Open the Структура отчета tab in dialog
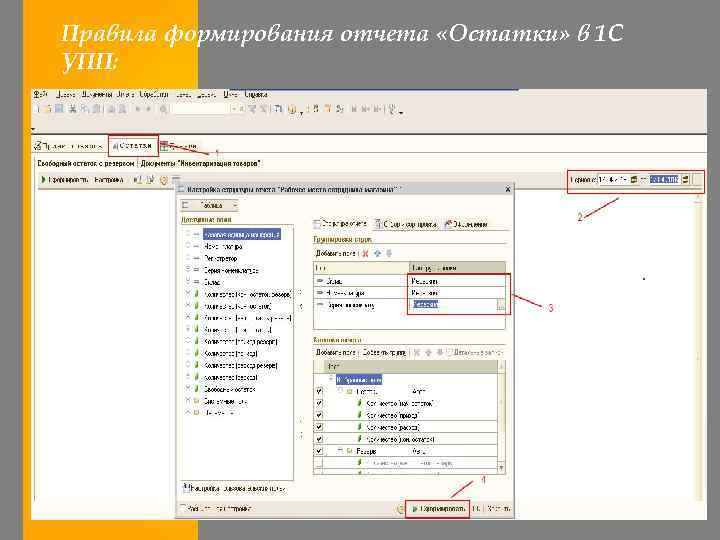This screenshot has width=720, height=540. (x=340, y=224)
